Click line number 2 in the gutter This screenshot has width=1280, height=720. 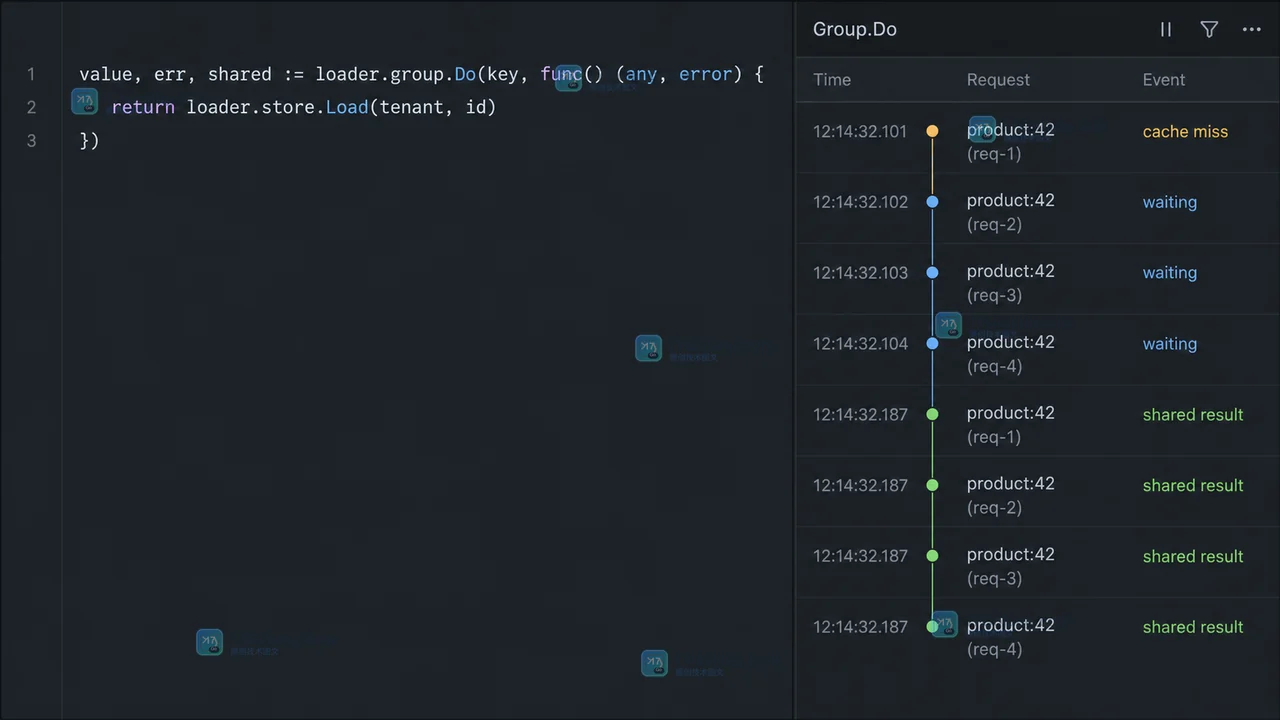pyautogui.click(x=31, y=107)
